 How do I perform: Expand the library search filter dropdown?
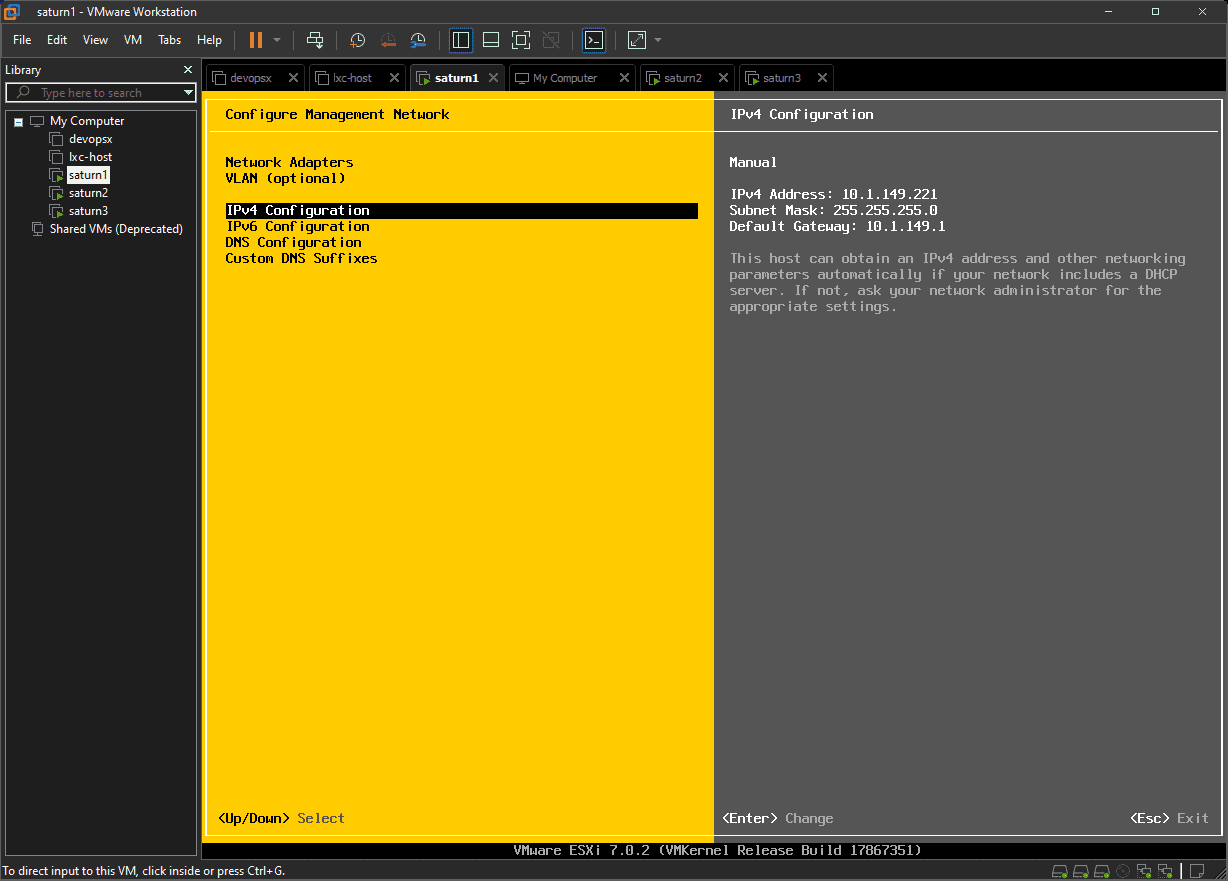[188, 93]
